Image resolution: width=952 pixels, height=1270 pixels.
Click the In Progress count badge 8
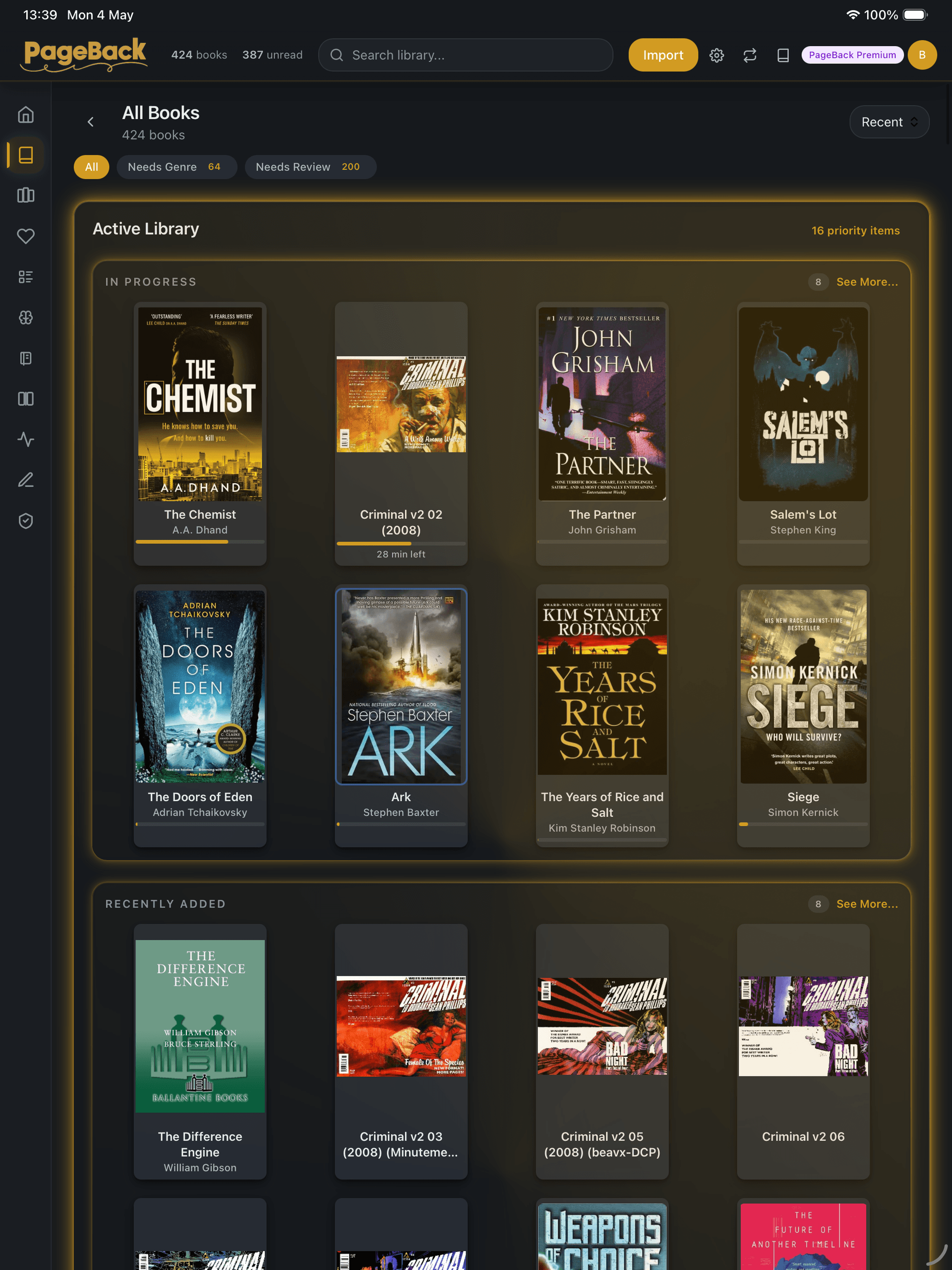pos(818,282)
